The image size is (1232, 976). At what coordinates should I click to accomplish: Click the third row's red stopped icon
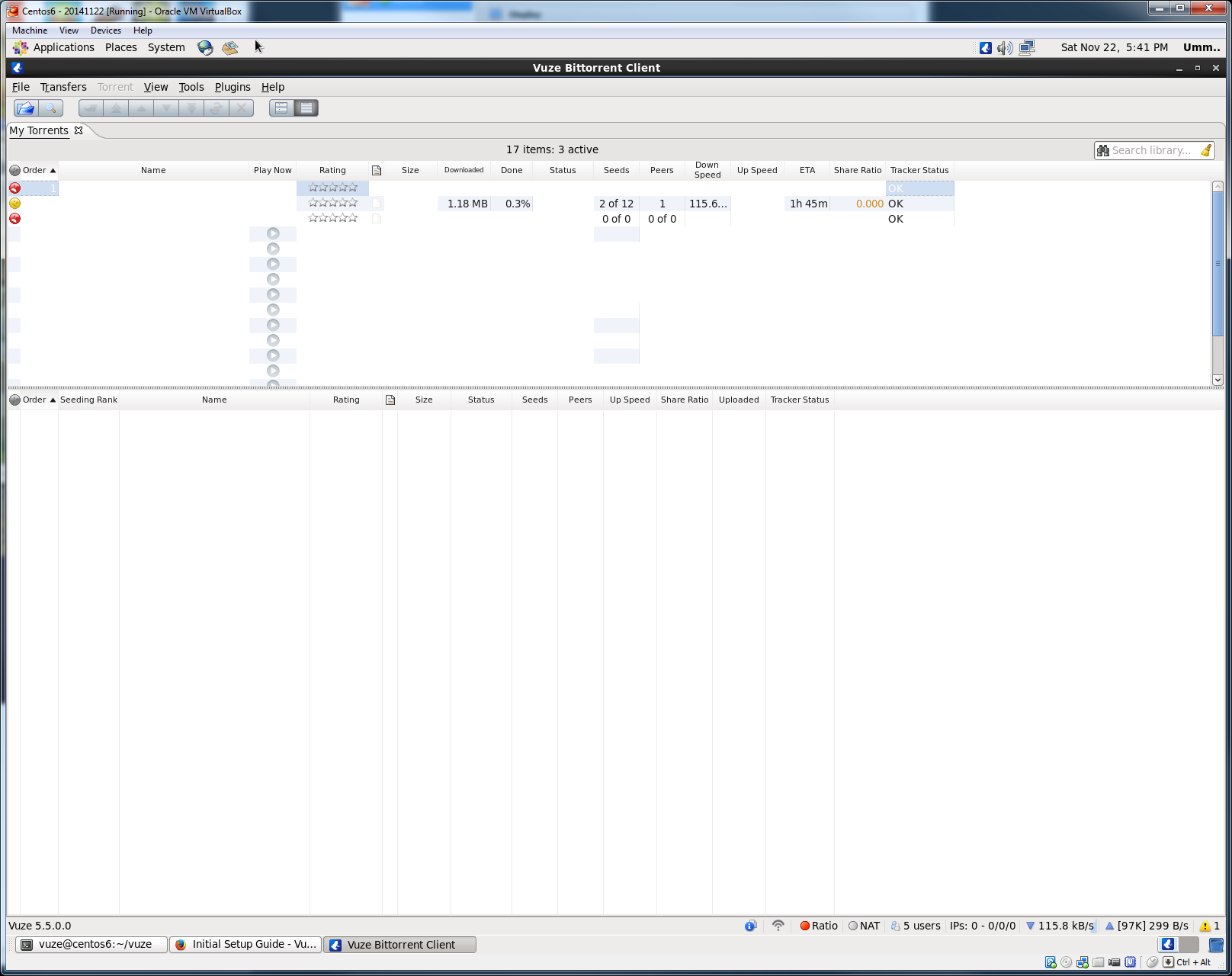[x=14, y=219]
